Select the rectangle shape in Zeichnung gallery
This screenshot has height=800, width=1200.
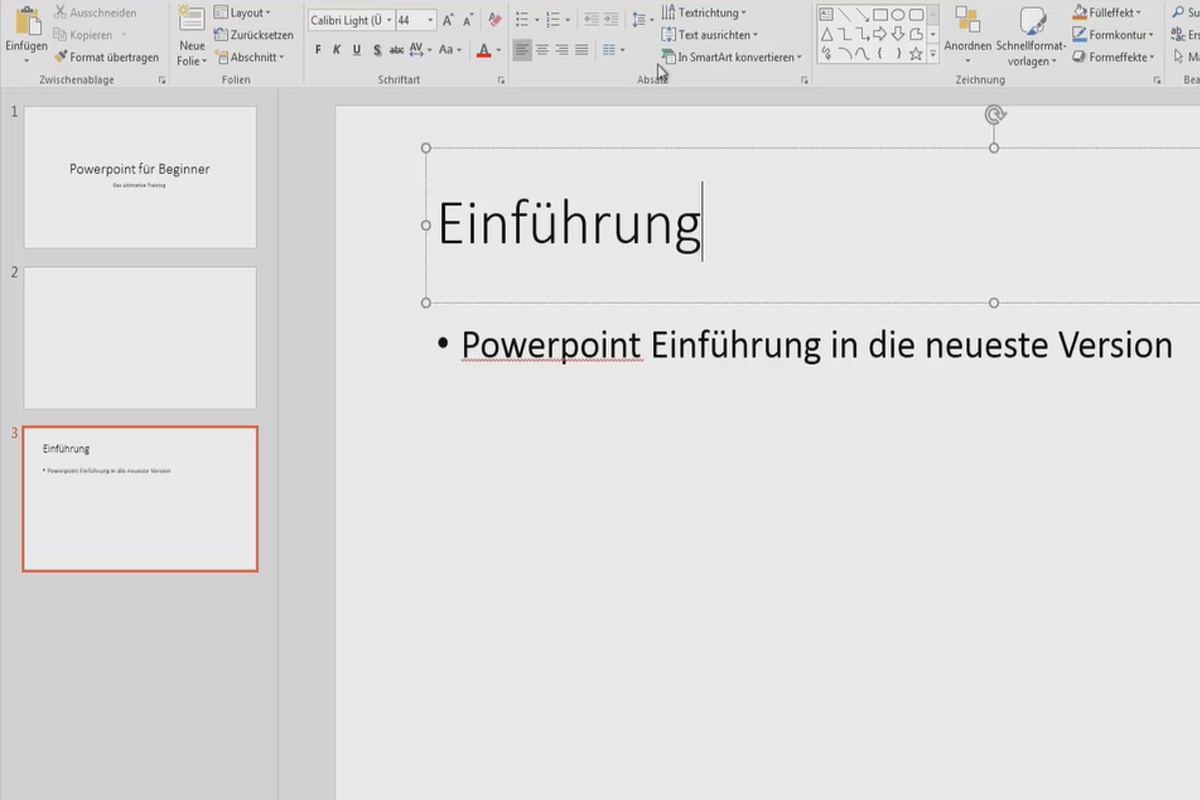tap(880, 14)
